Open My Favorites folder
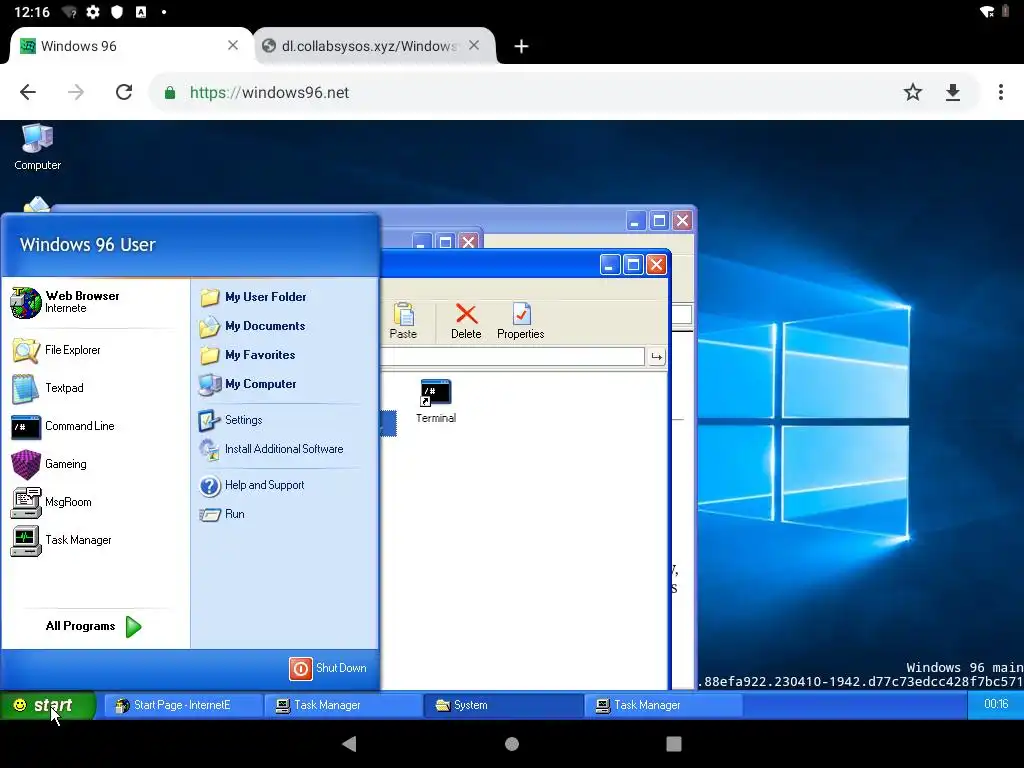 pyautogui.click(x=248, y=355)
